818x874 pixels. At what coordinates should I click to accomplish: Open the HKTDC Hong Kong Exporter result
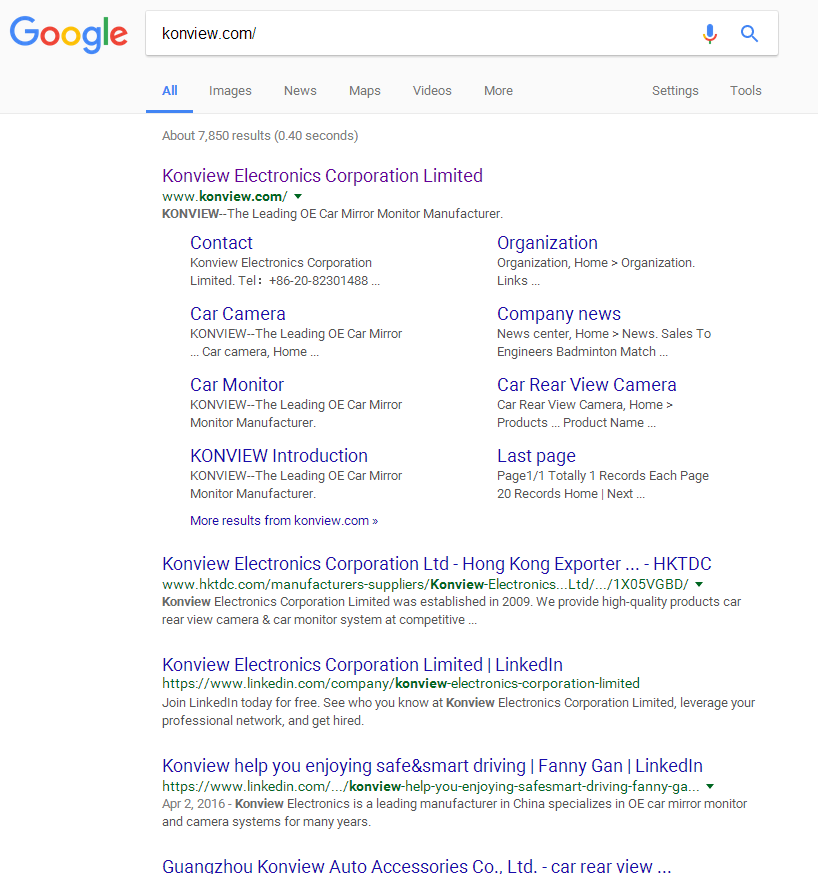pos(437,564)
